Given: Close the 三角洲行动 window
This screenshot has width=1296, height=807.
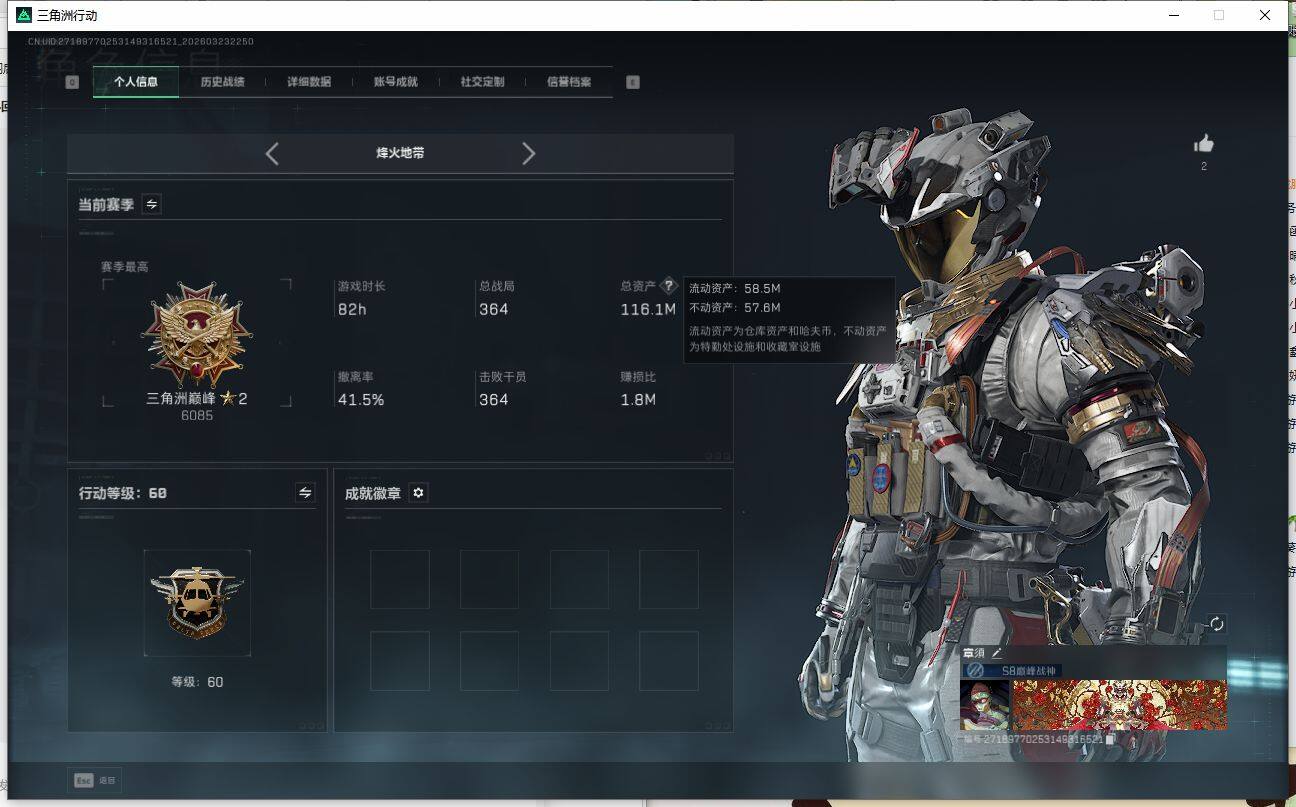Looking at the screenshot, I should click(1264, 15).
